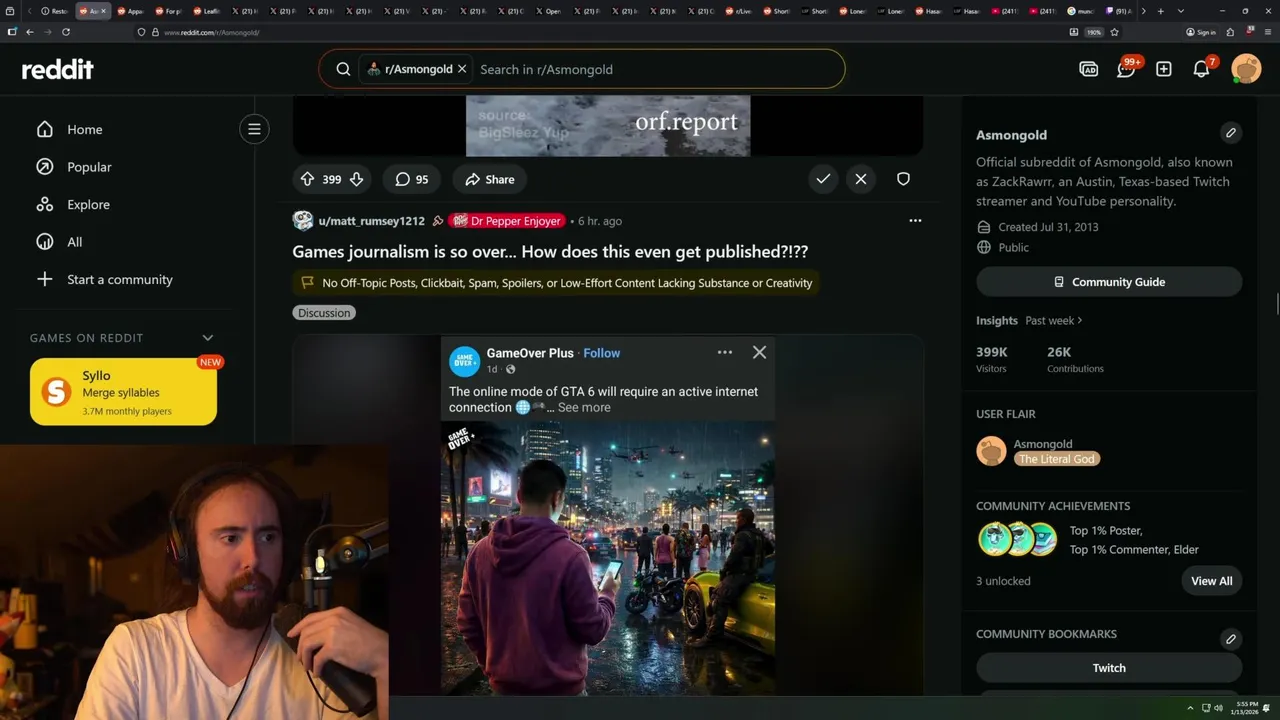Edit Community Bookmarks with pencil icon

point(1231,638)
